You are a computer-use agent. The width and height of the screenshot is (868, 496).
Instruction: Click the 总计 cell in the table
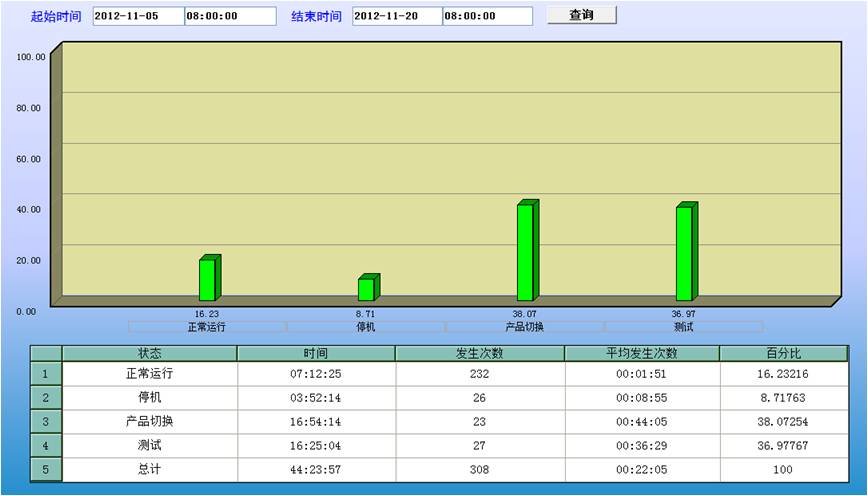(x=149, y=469)
